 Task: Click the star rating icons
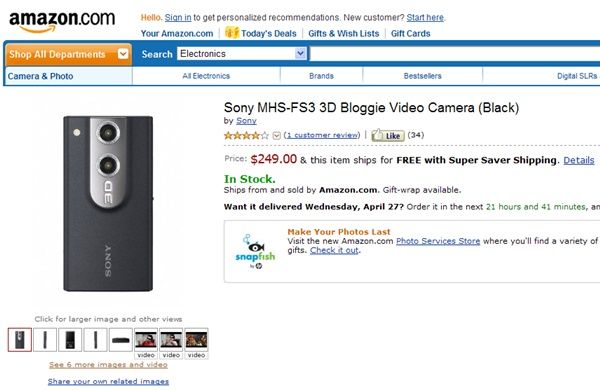tap(246, 135)
